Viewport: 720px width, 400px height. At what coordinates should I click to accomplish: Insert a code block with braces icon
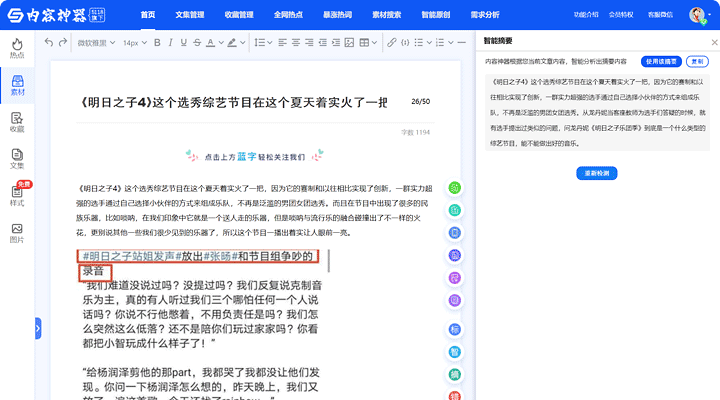coord(405,43)
